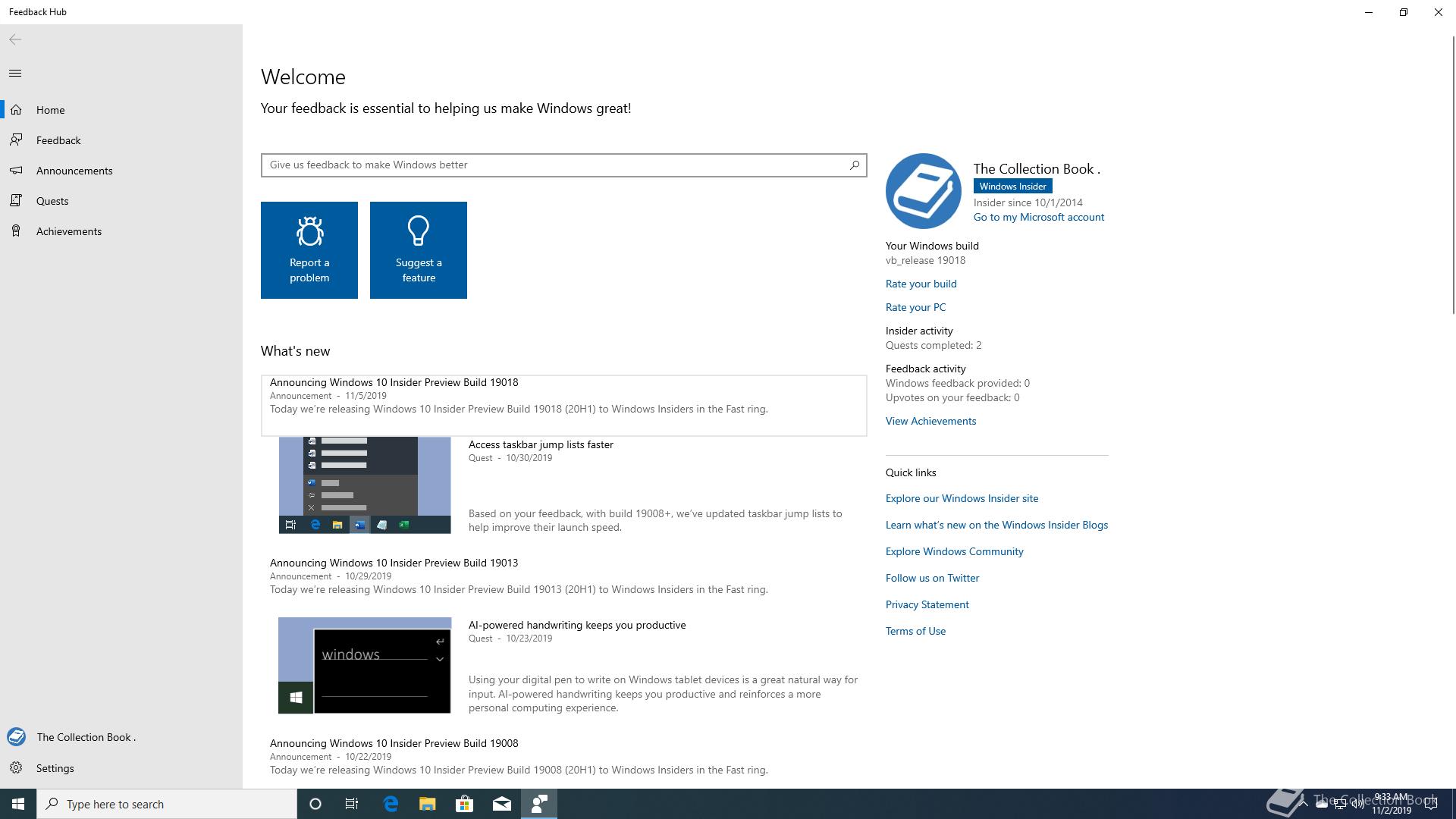
Task: Click Rate your PC link
Action: pos(916,307)
